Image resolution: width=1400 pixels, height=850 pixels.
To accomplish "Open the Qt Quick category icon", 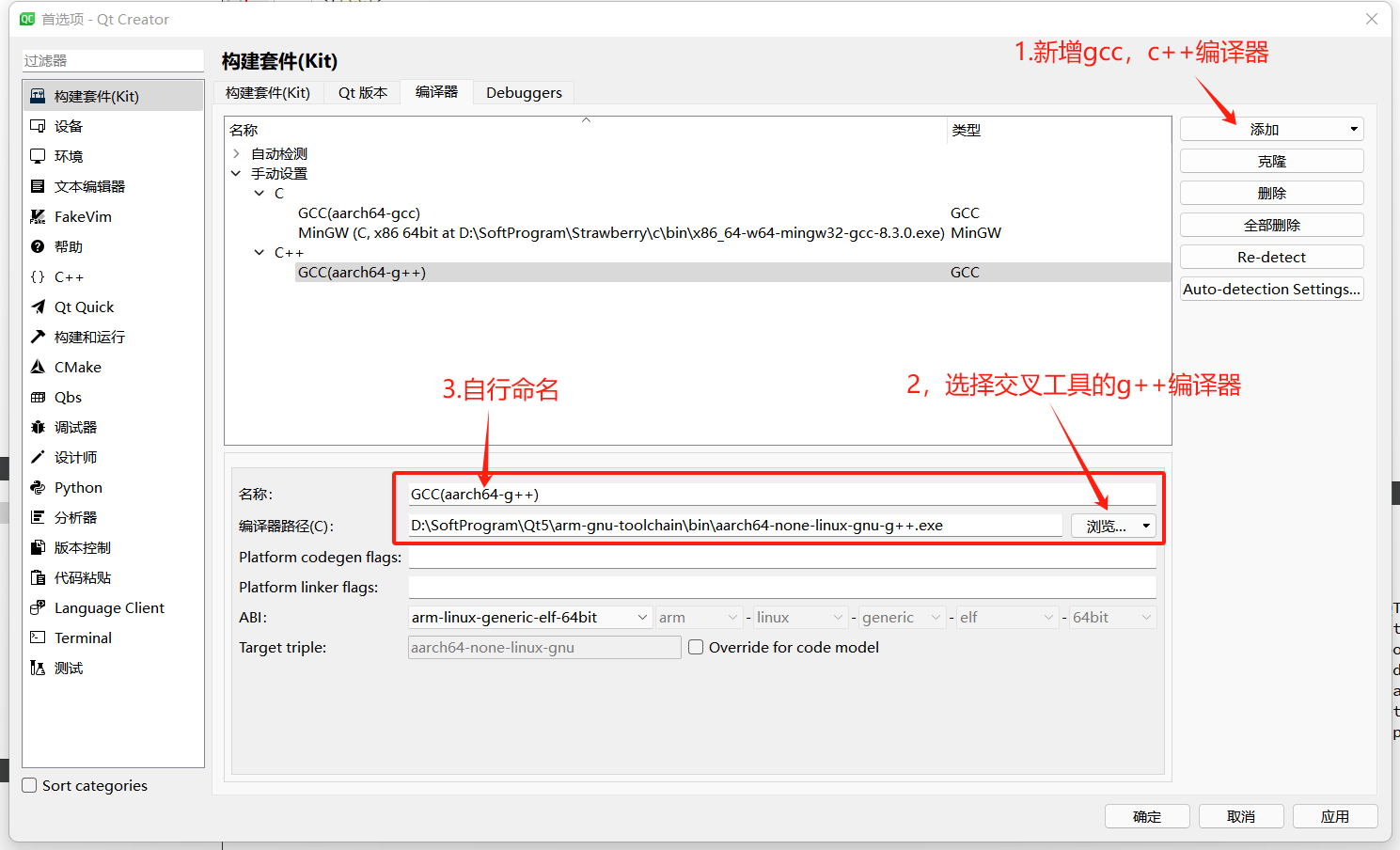I will pos(38,307).
